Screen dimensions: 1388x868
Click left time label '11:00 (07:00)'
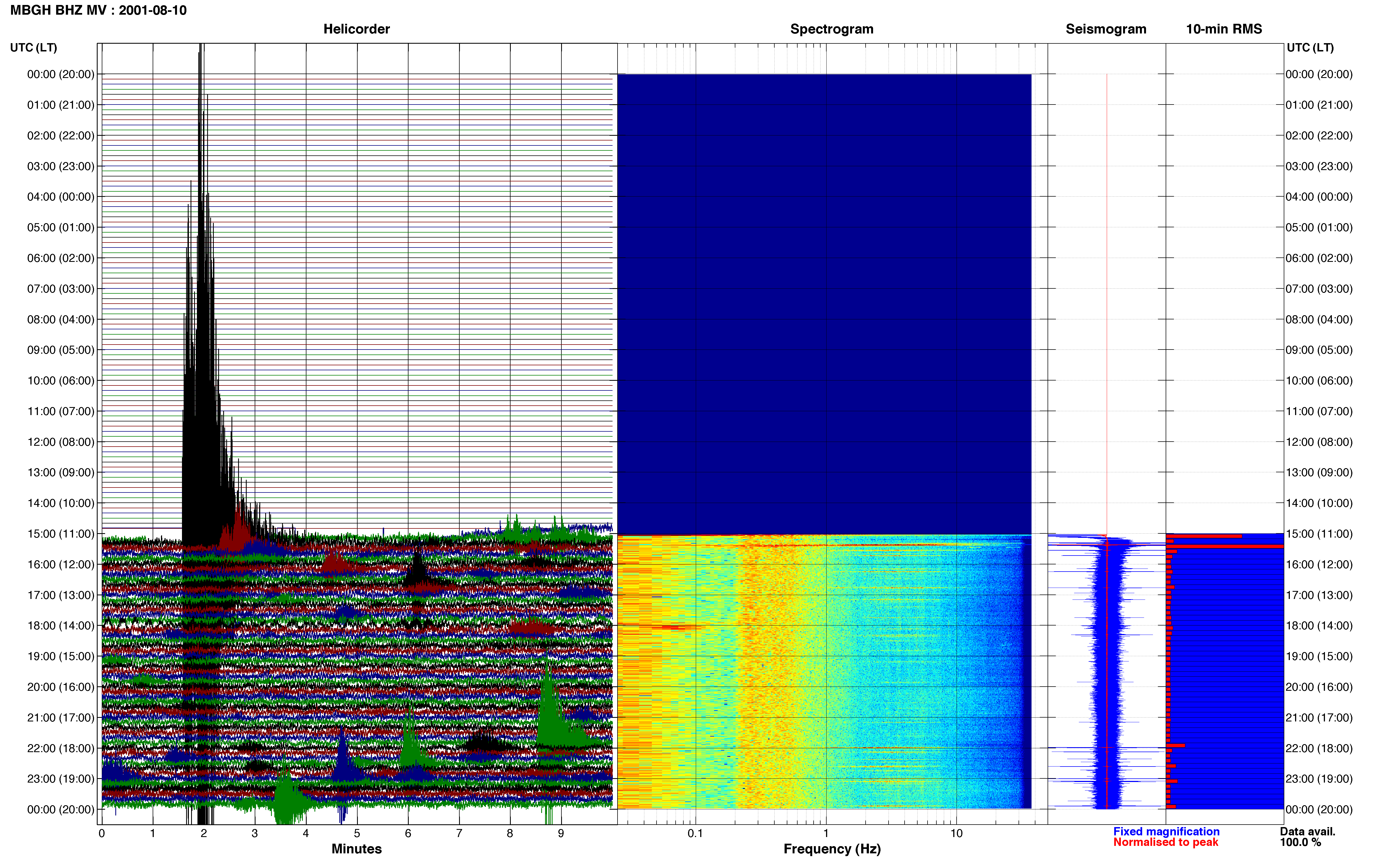(61, 411)
